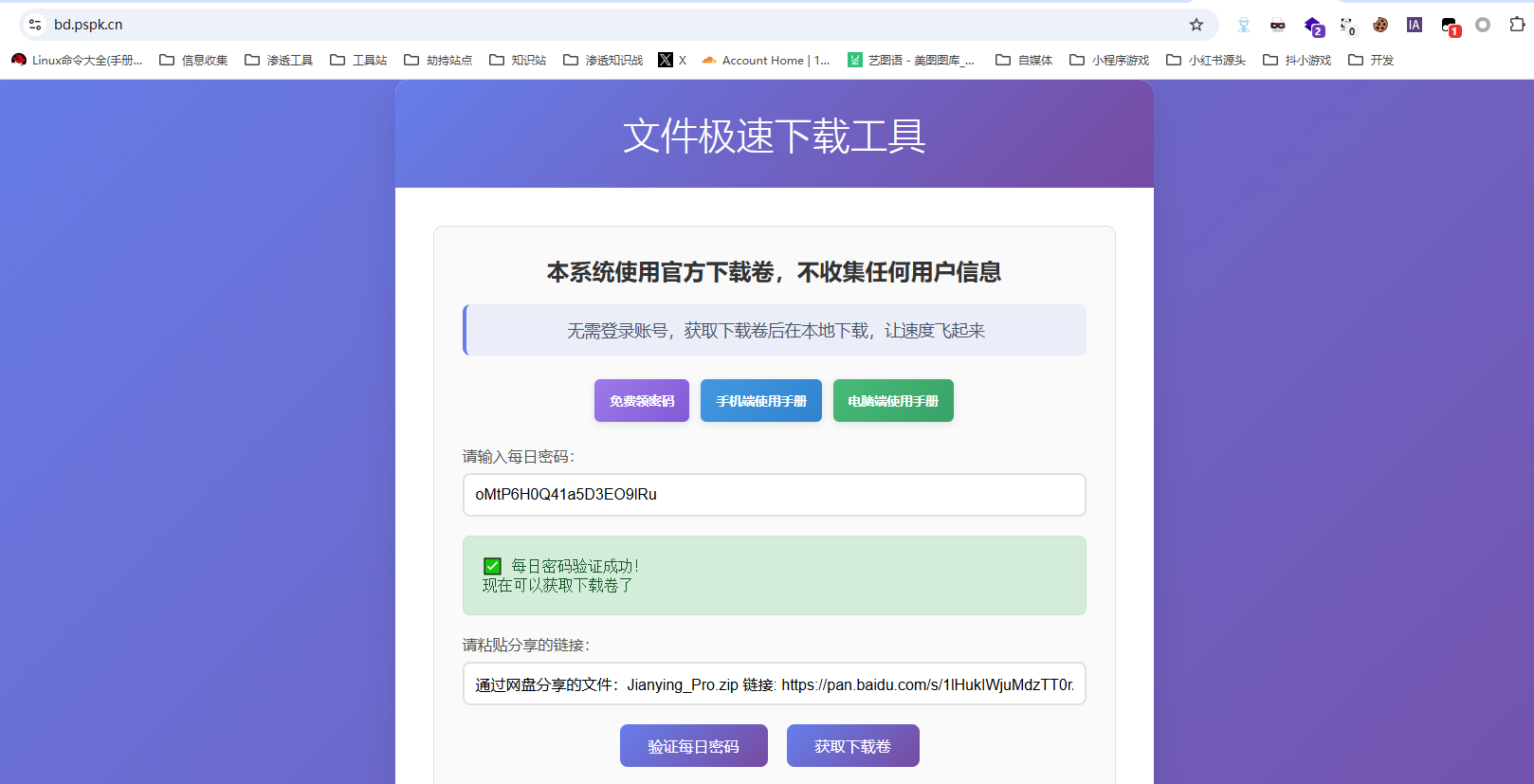The width and height of the screenshot is (1534, 784).
Task: Click the 本系统使用官方下载卷 heading
Action: coord(775,273)
